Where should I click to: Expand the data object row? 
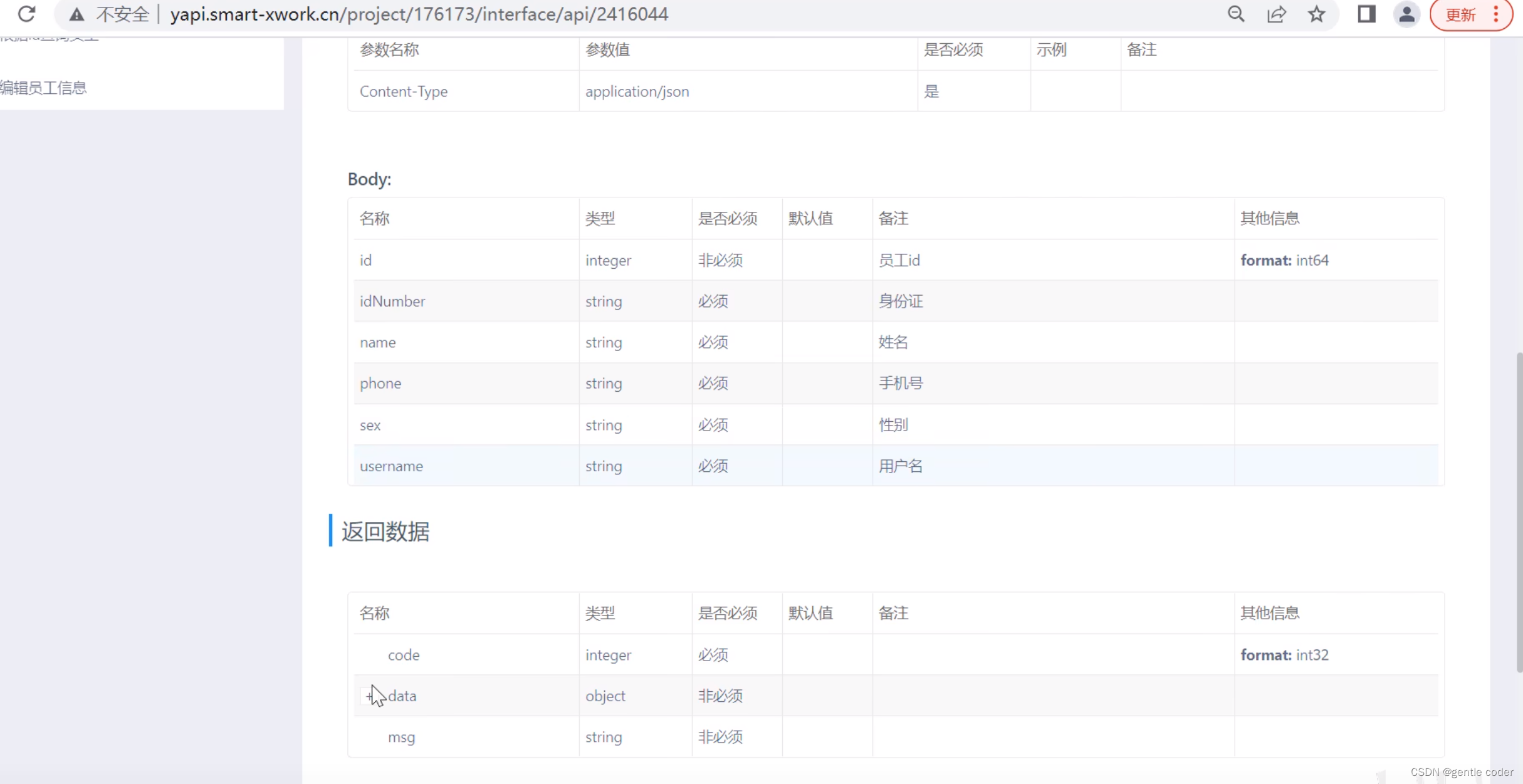point(369,696)
